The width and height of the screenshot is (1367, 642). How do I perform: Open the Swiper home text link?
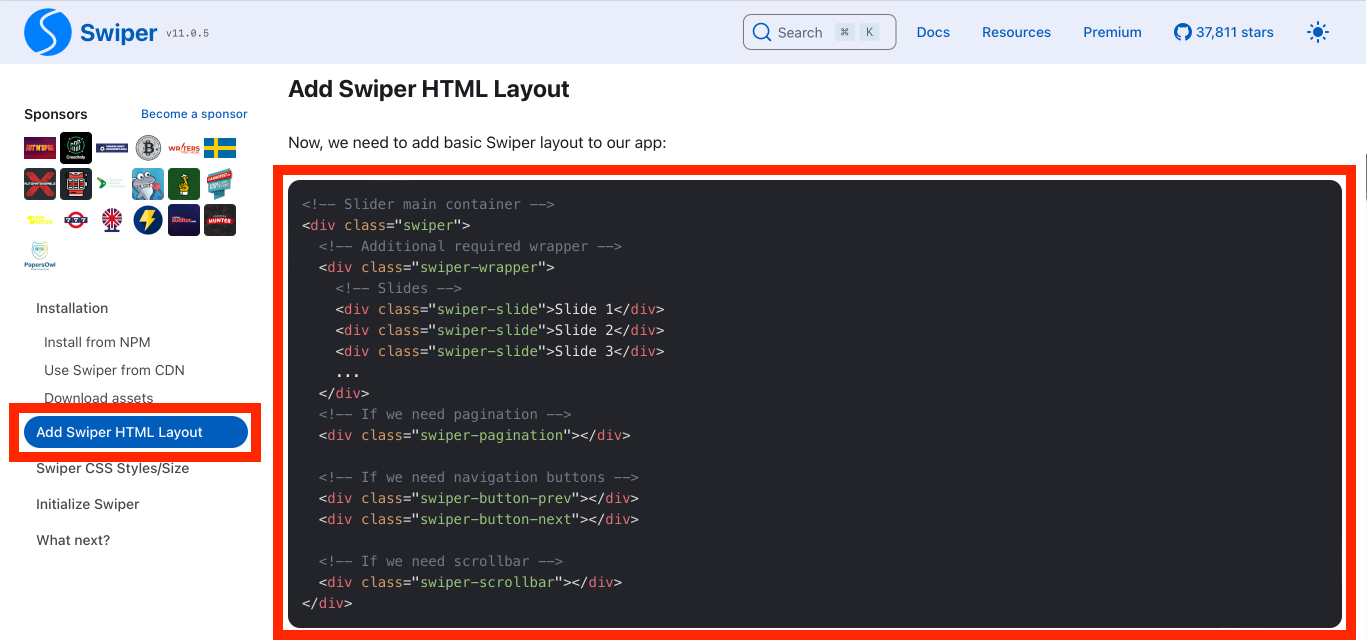pos(118,33)
